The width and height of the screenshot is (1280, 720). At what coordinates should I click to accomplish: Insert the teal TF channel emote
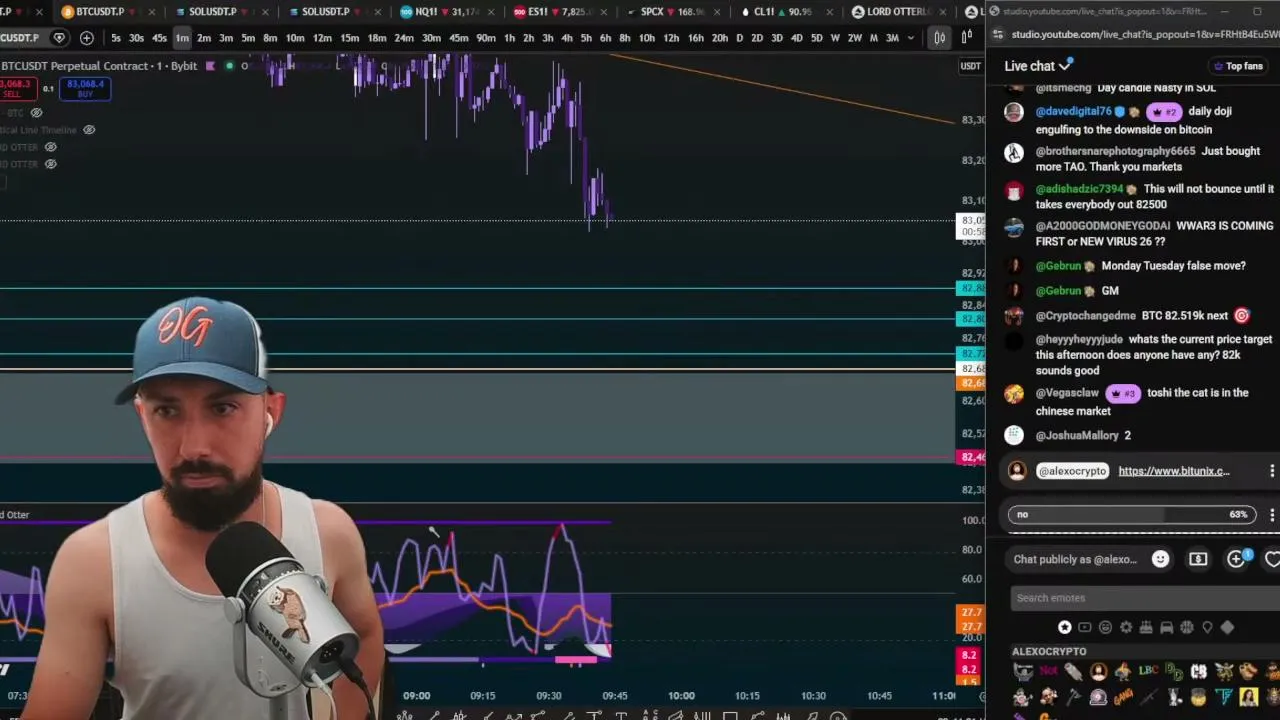pyautogui.click(x=1223, y=696)
